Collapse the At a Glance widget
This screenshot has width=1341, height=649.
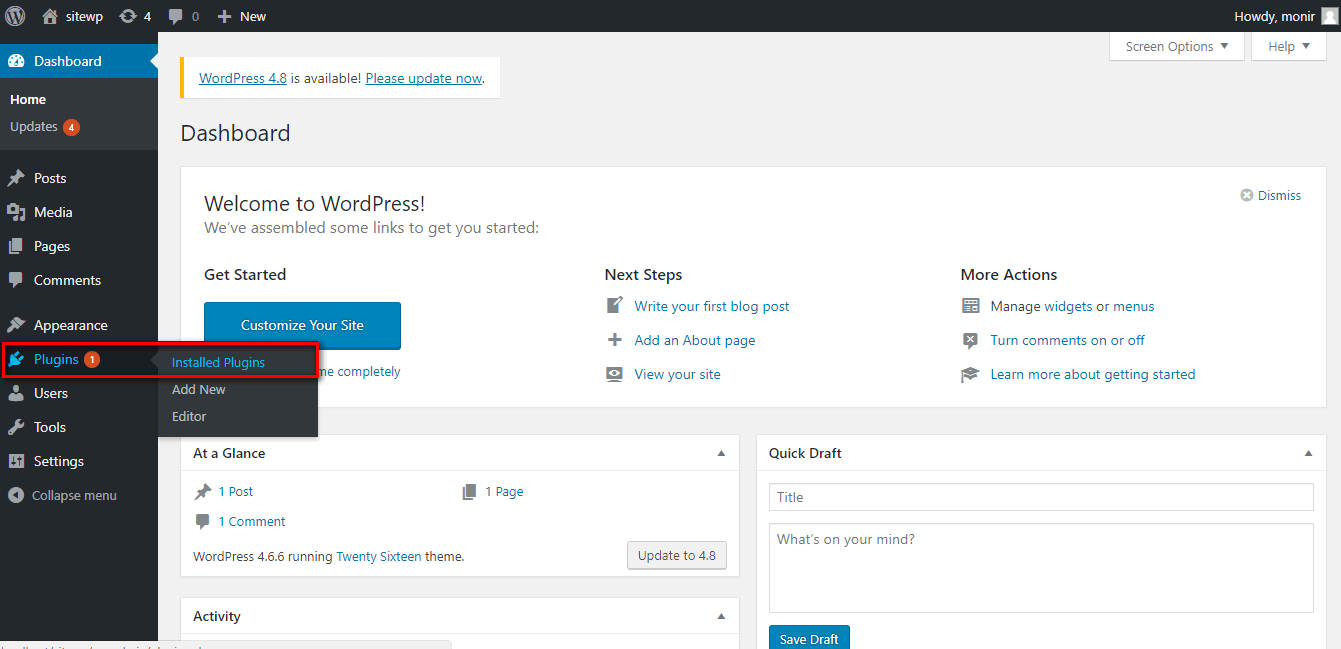coord(721,453)
